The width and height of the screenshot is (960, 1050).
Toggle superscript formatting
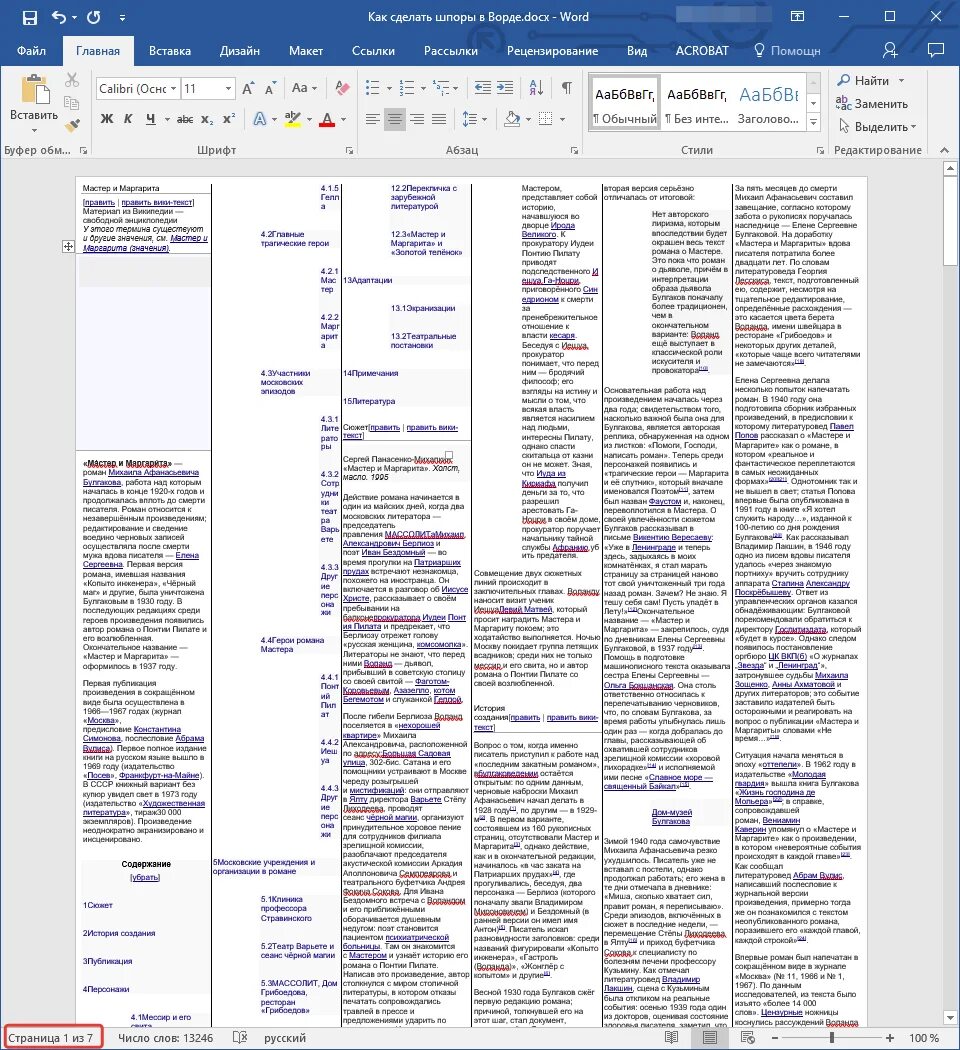click(229, 119)
